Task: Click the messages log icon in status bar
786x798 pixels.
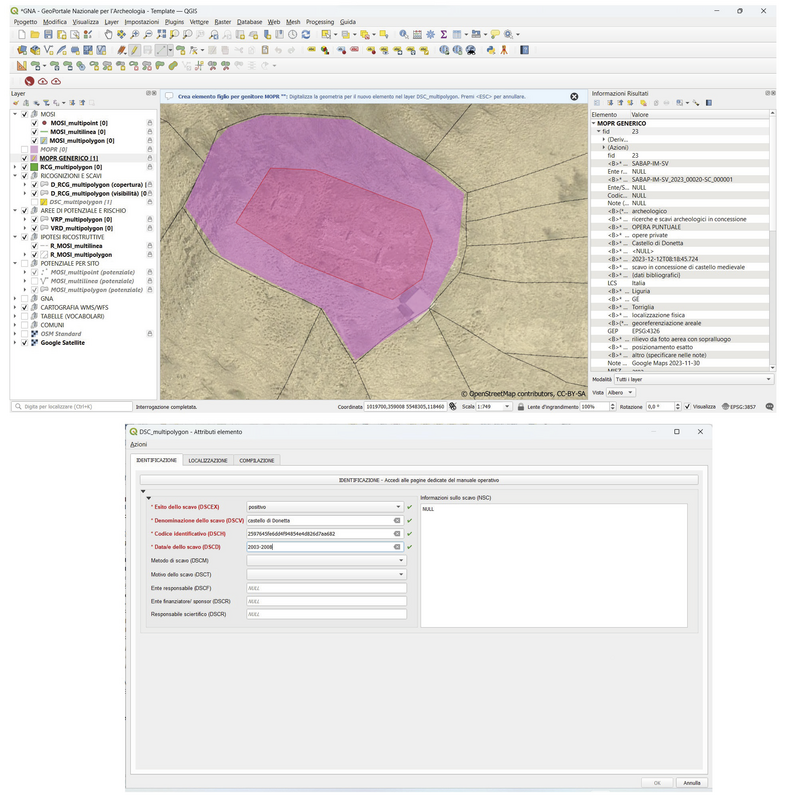Action: click(x=770, y=407)
